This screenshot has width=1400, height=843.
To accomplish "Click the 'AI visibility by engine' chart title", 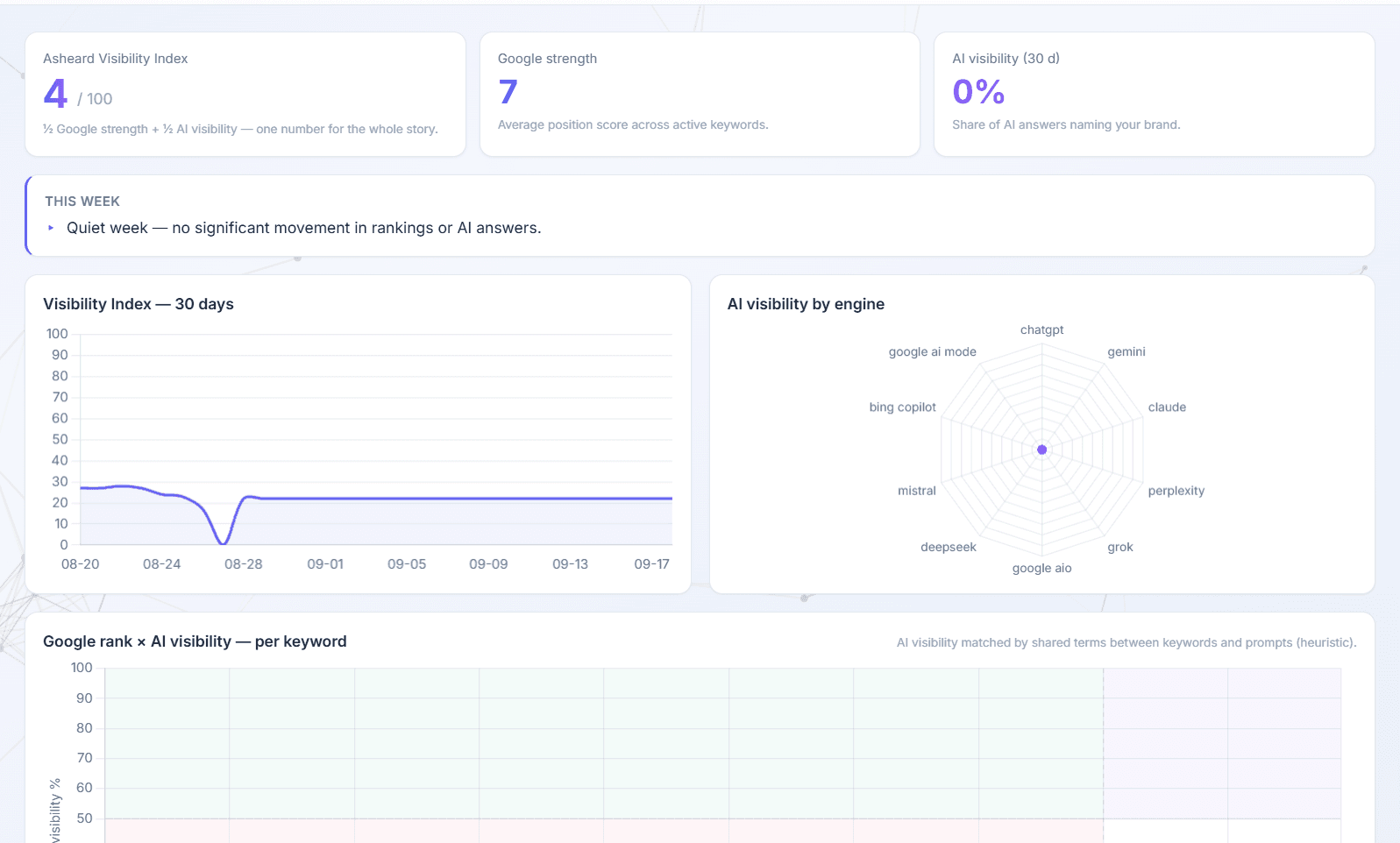I will coord(806,304).
